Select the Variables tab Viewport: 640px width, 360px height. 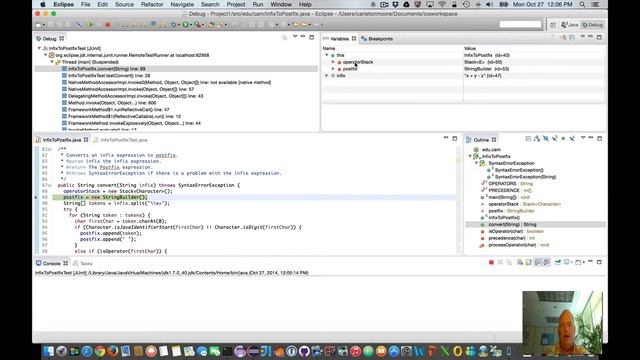click(x=339, y=39)
